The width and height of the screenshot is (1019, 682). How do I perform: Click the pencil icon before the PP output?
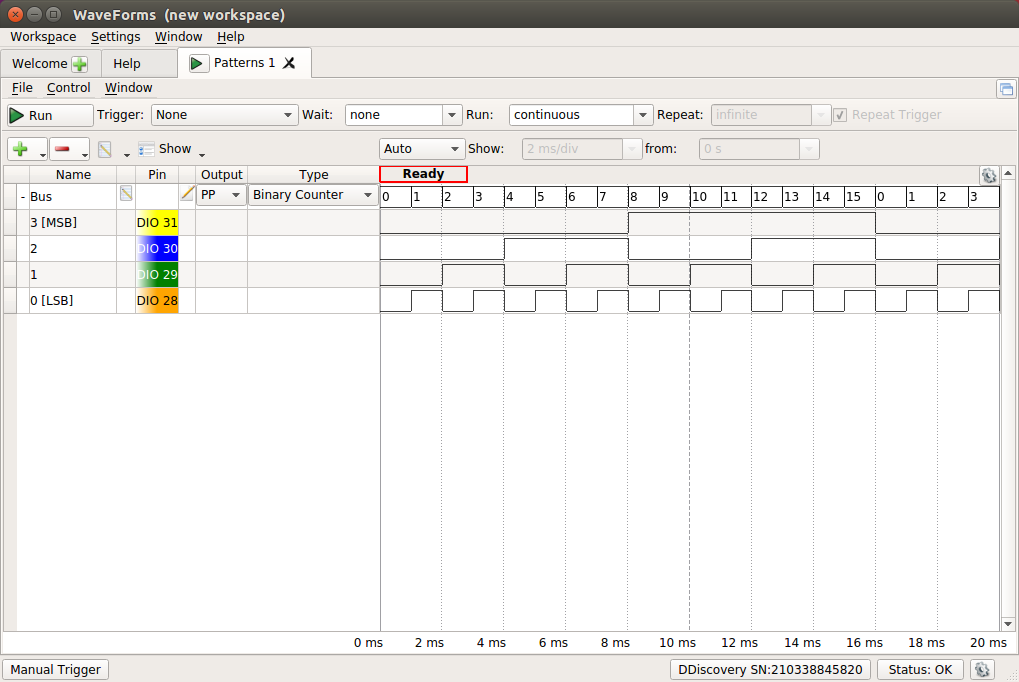(187, 193)
